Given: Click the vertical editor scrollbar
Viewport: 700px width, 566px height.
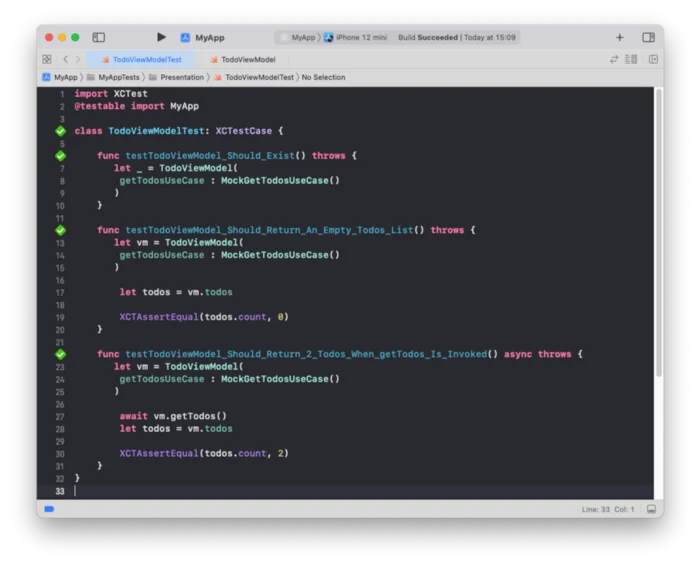Looking at the screenshot, I should coord(658,233).
